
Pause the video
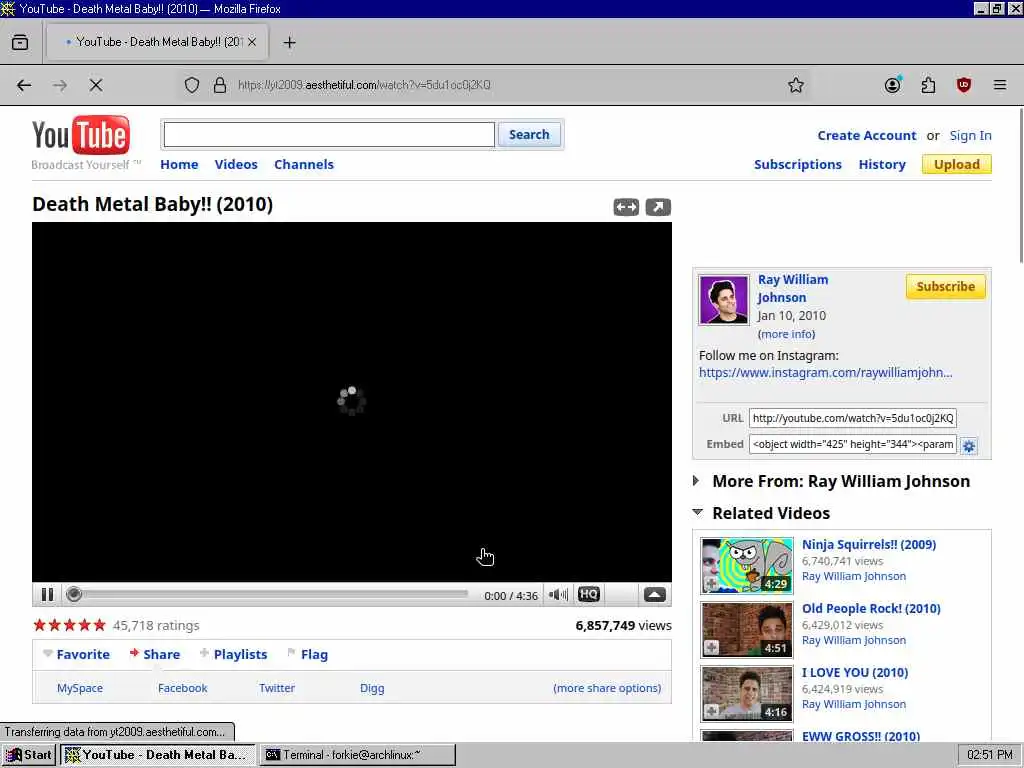coord(47,594)
